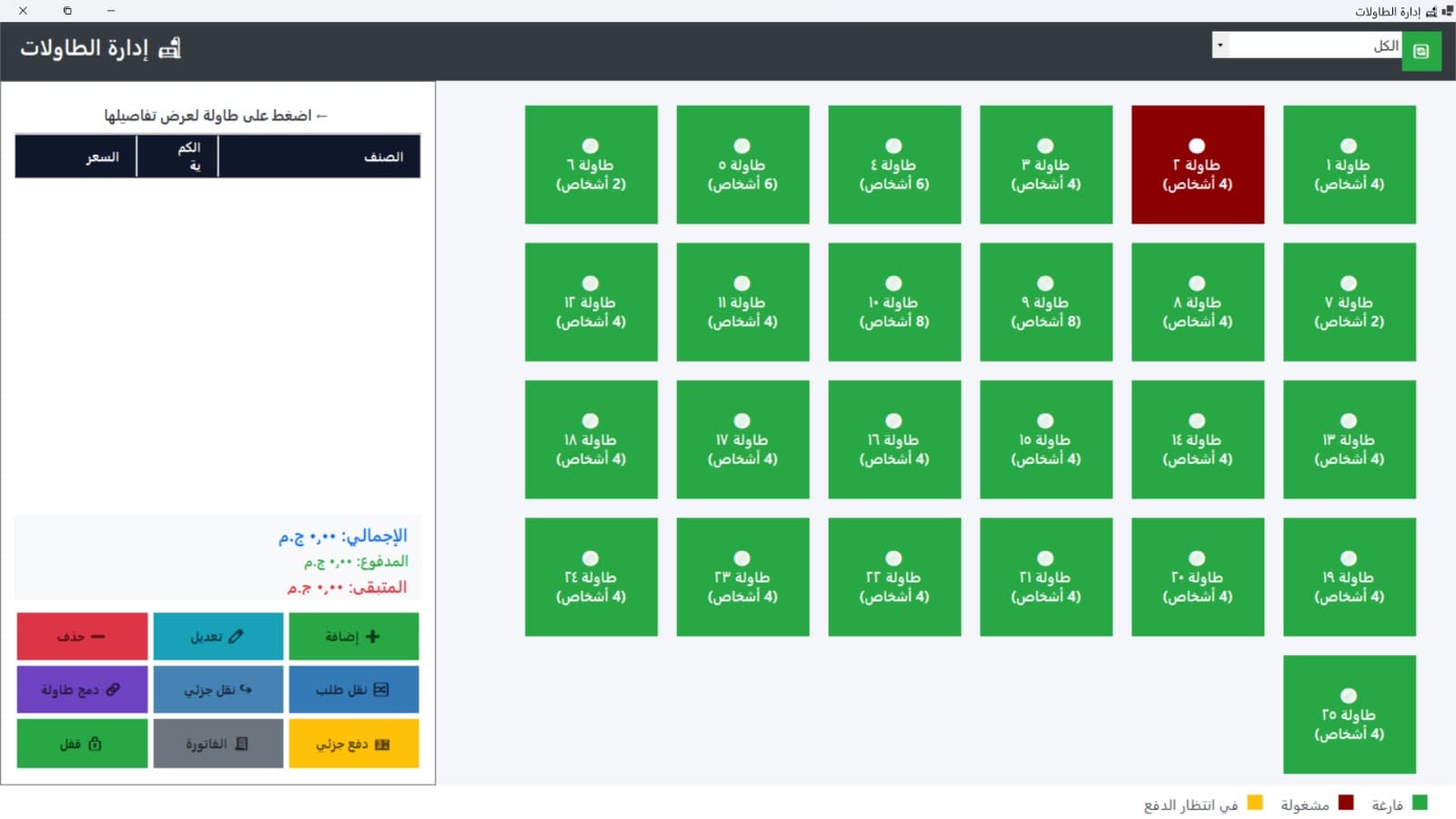Click the lock icon on قفل button
Image resolution: width=1456 pixels, height=819 pixels.
click(95, 743)
